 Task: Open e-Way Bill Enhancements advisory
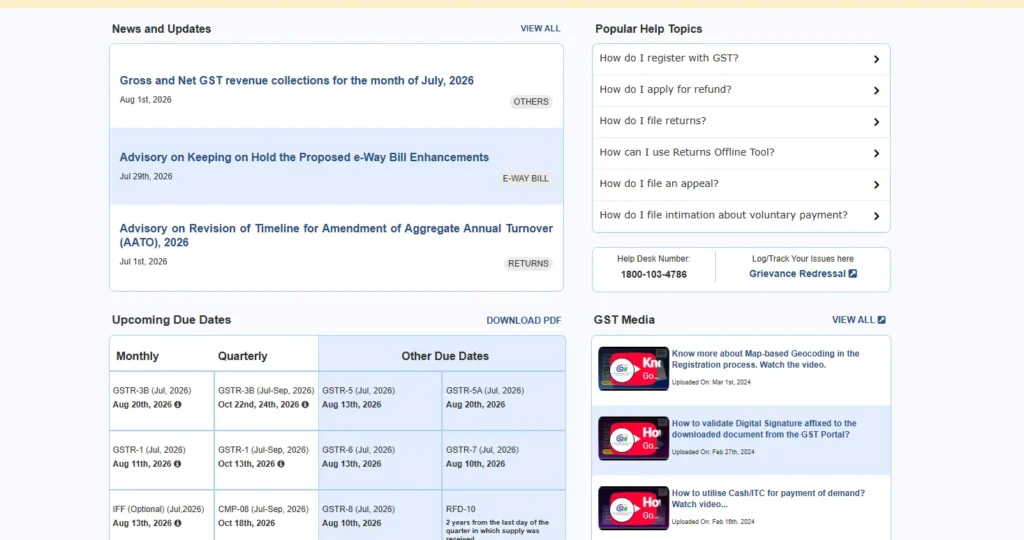[304, 157]
